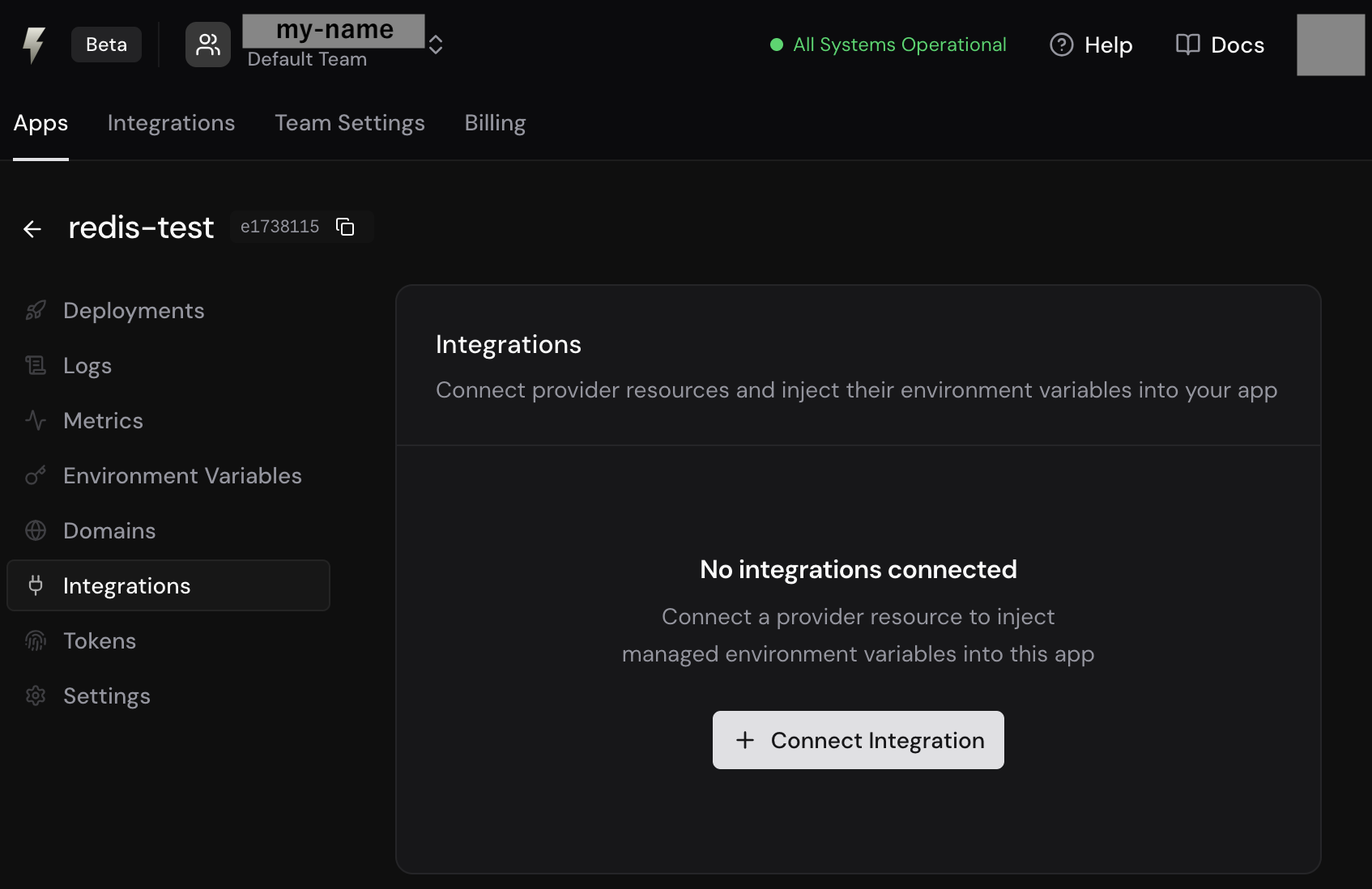Viewport: 1372px width, 889px height.
Task: Click the Integrations panel heading
Action: [x=509, y=345]
